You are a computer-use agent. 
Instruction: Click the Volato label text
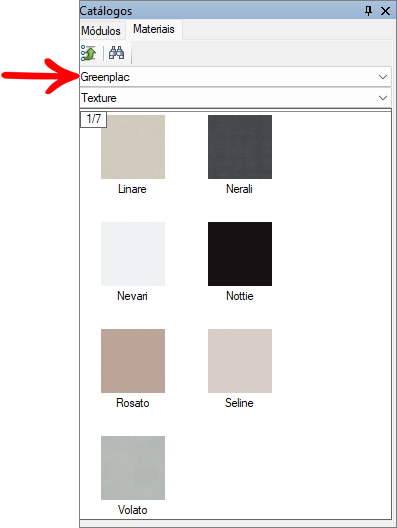point(133,510)
